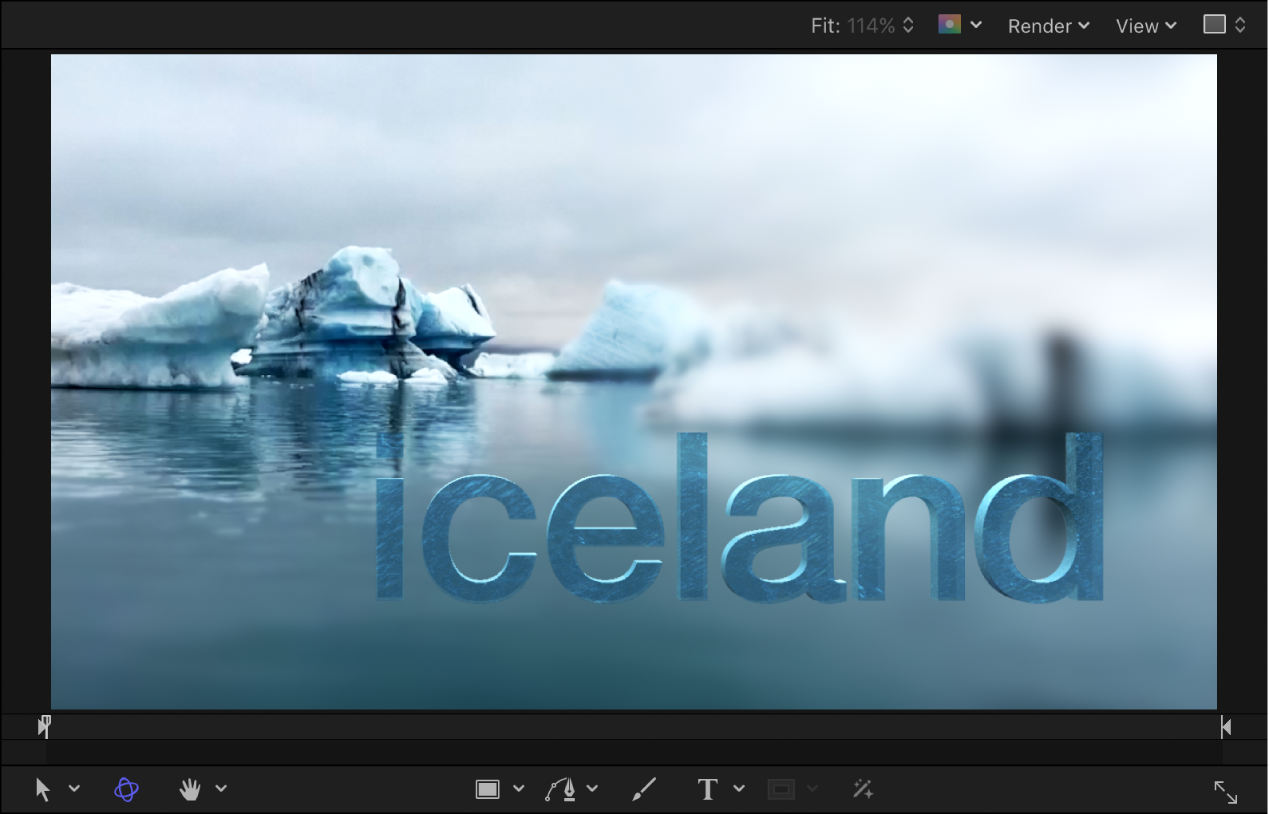The width and height of the screenshot is (1270, 814).
Task: Select the Transform arrow tool
Action: [42, 789]
